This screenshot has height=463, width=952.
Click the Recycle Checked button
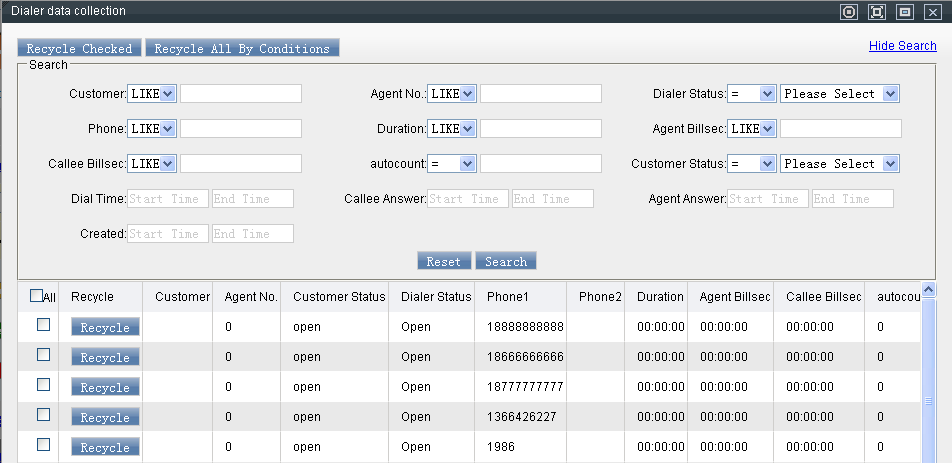coord(79,48)
